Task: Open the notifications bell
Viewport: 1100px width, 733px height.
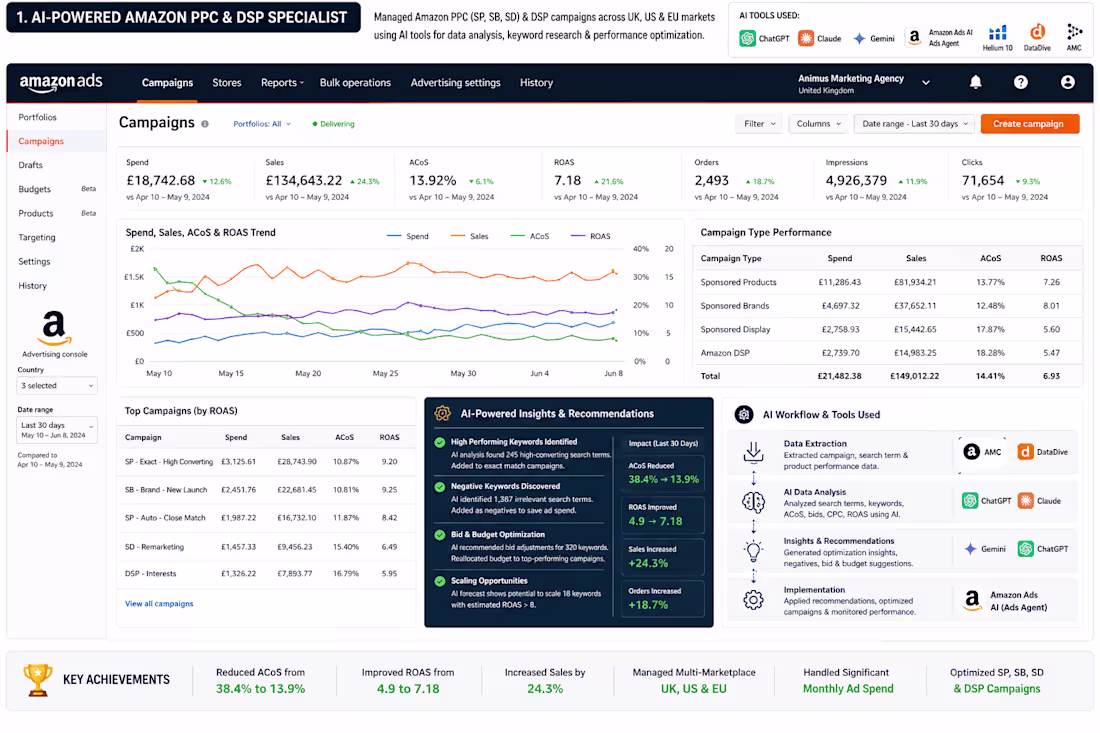Action: click(975, 83)
